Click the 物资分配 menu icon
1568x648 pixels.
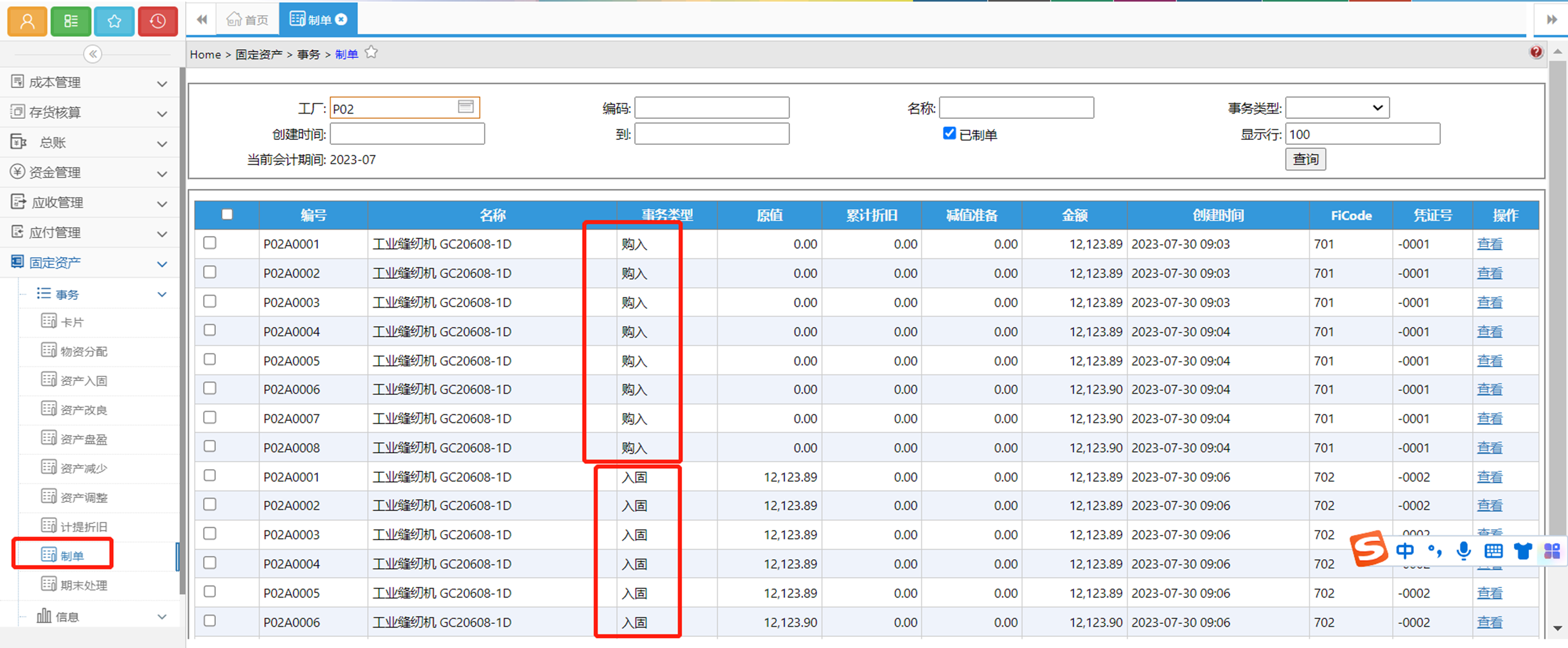coord(49,350)
